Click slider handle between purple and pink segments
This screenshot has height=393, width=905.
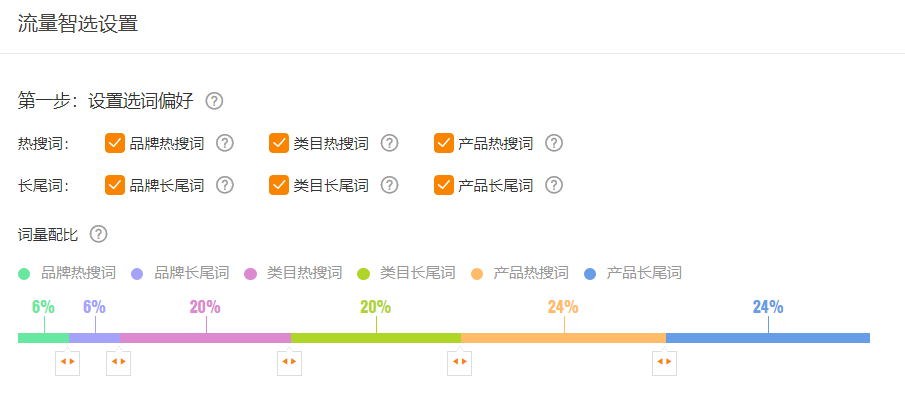tap(118, 362)
